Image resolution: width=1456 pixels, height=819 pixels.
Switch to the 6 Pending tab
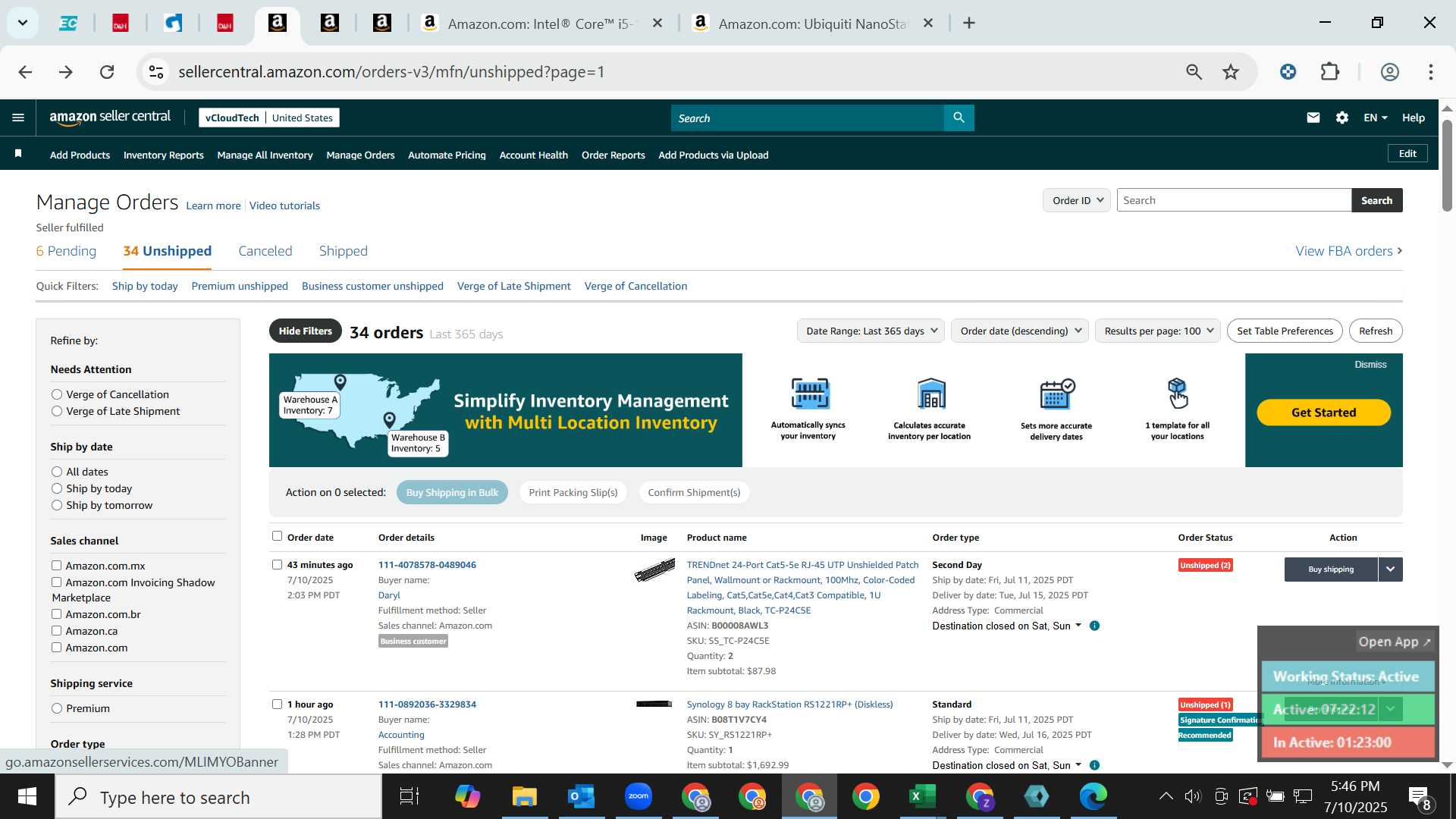click(x=66, y=251)
